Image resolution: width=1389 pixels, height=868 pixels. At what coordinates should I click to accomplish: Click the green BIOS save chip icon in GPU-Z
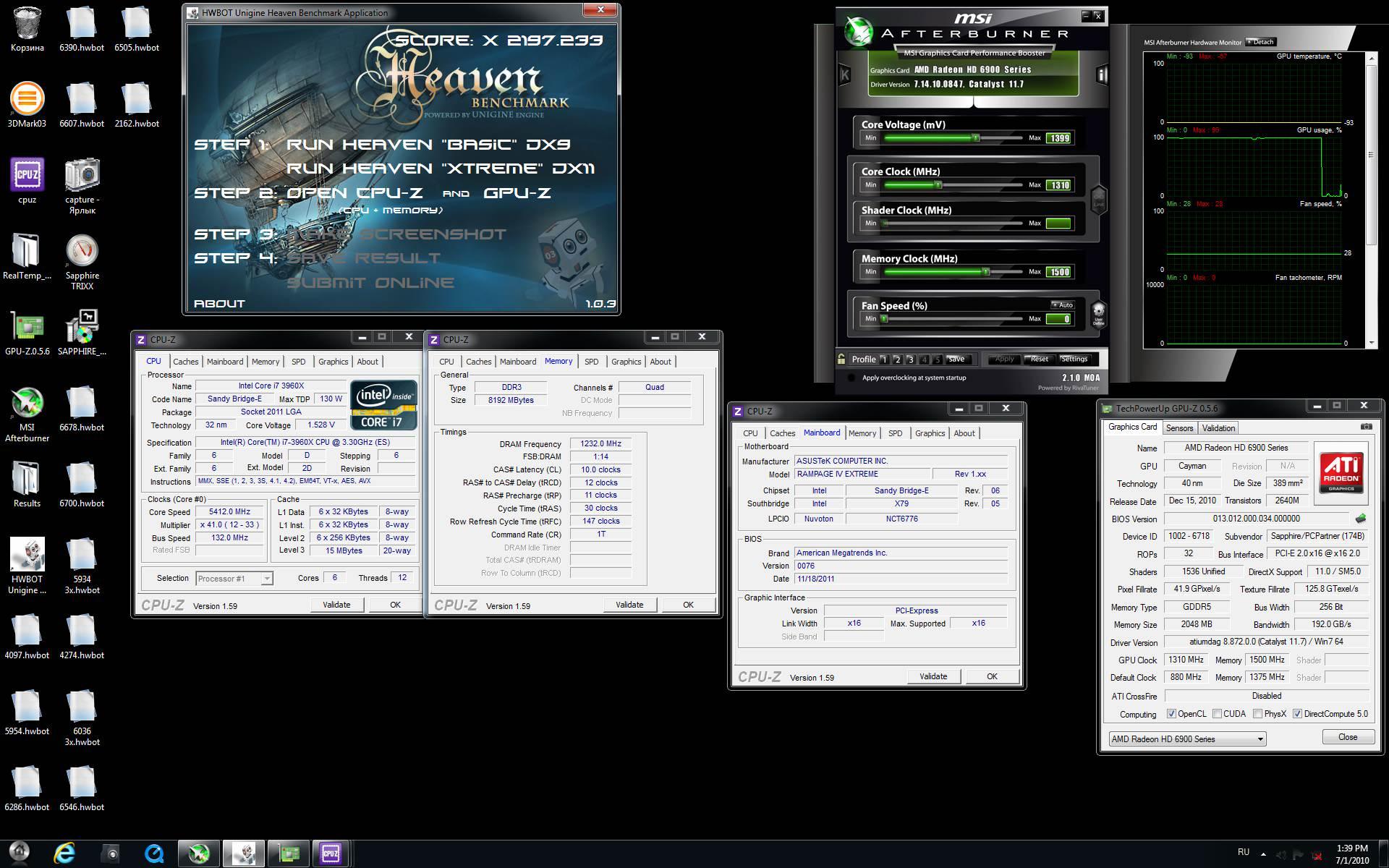(1360, 519)
